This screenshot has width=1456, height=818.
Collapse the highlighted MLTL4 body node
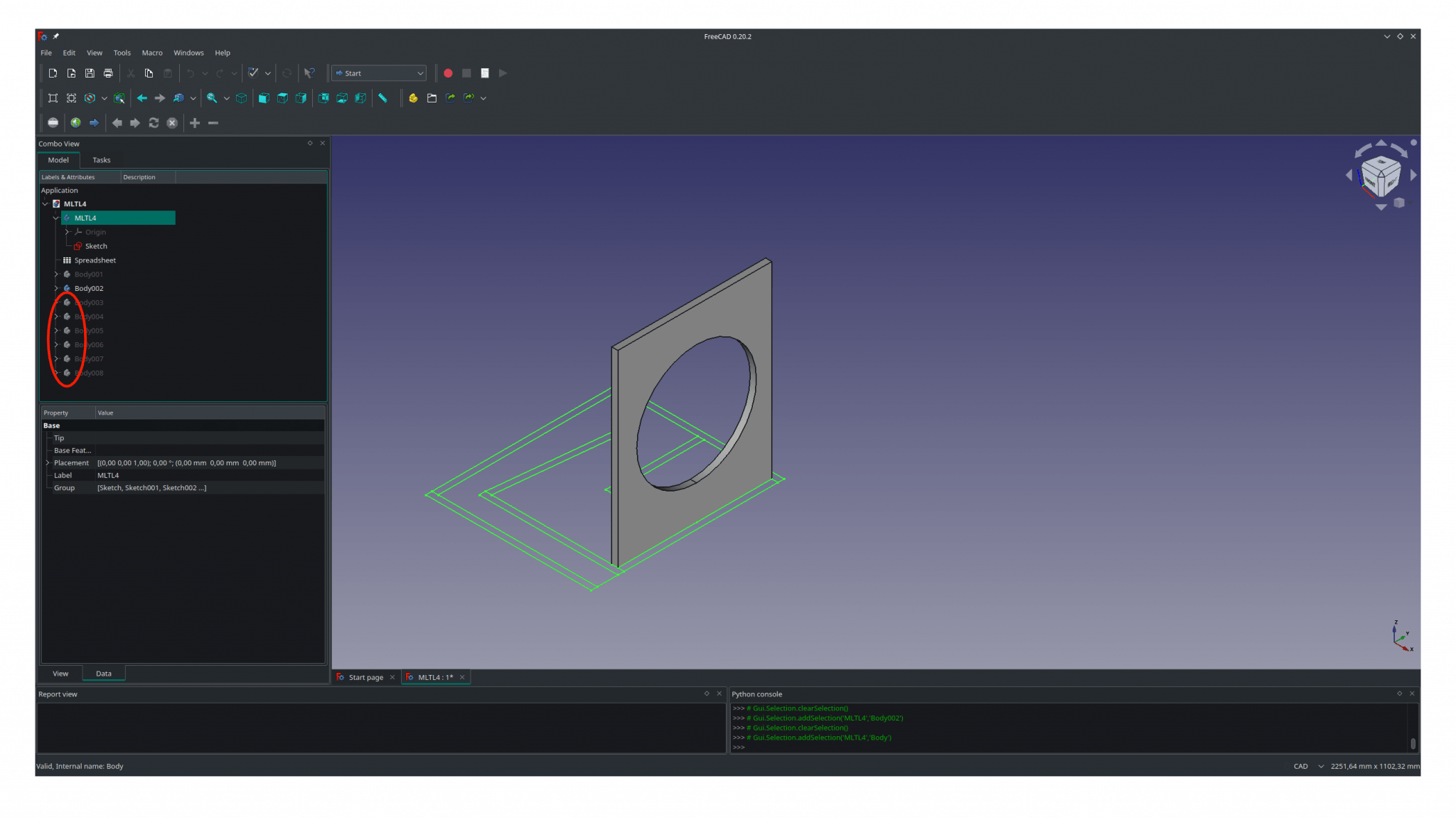click(56, 218)
